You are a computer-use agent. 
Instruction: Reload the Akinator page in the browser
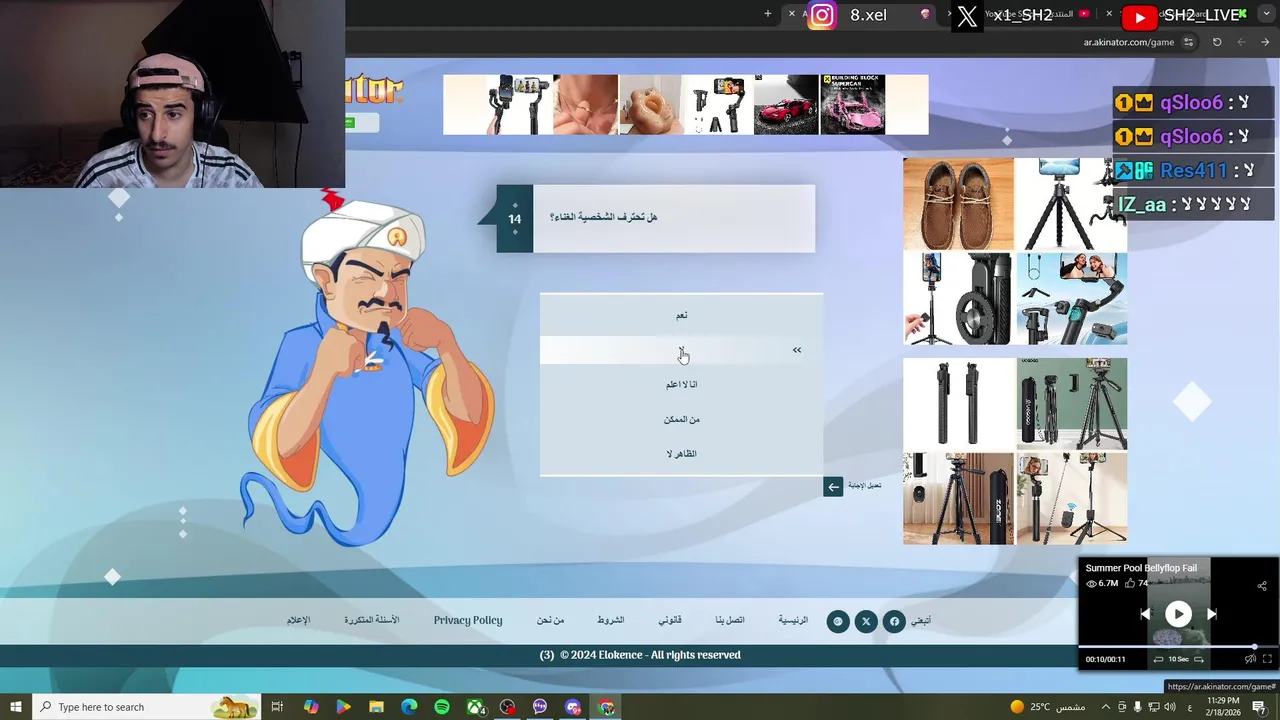pos(1217,42)
